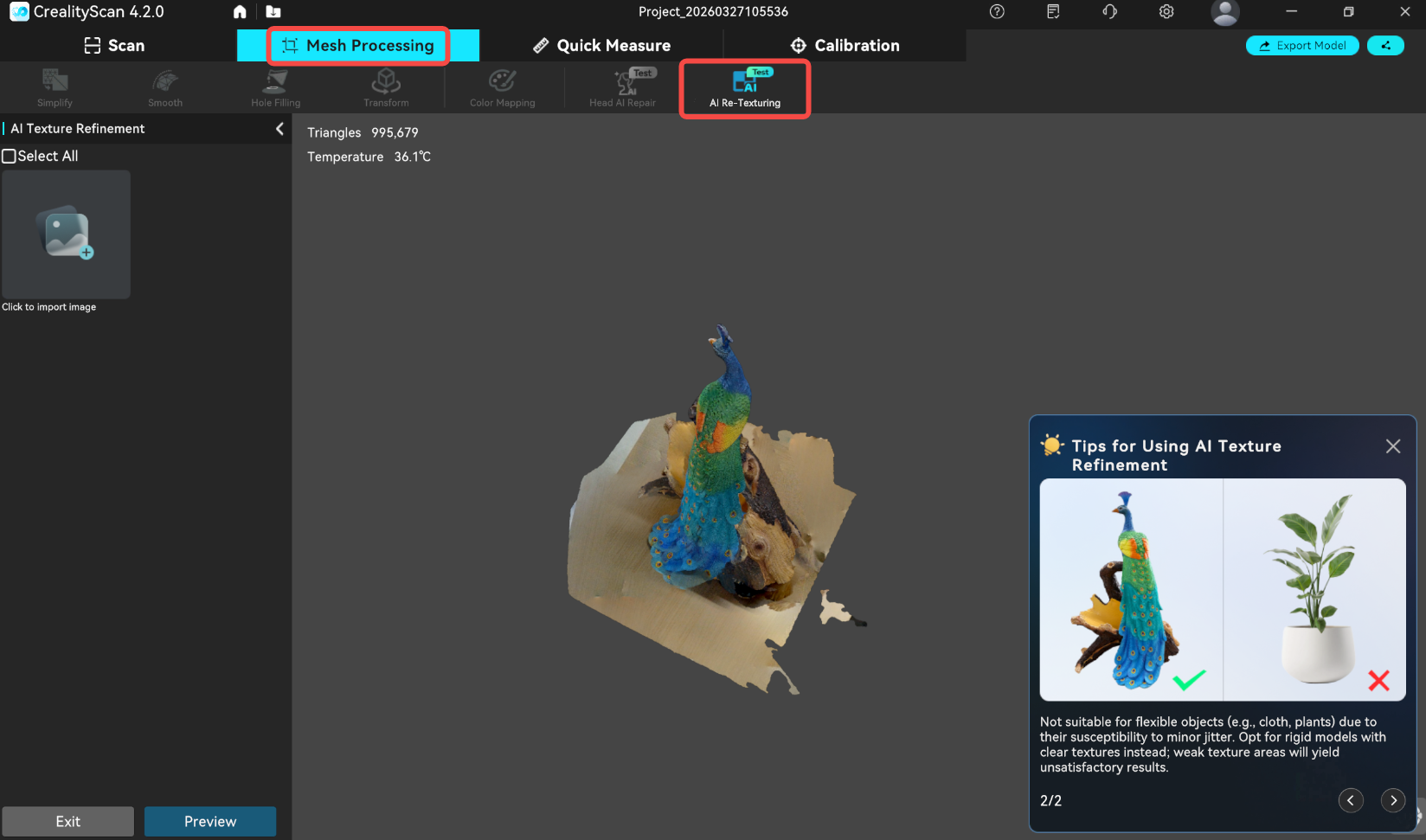1426x840 pixels.
Task: Open the Hole Filling tool
Action: click(x=275, y=87)
